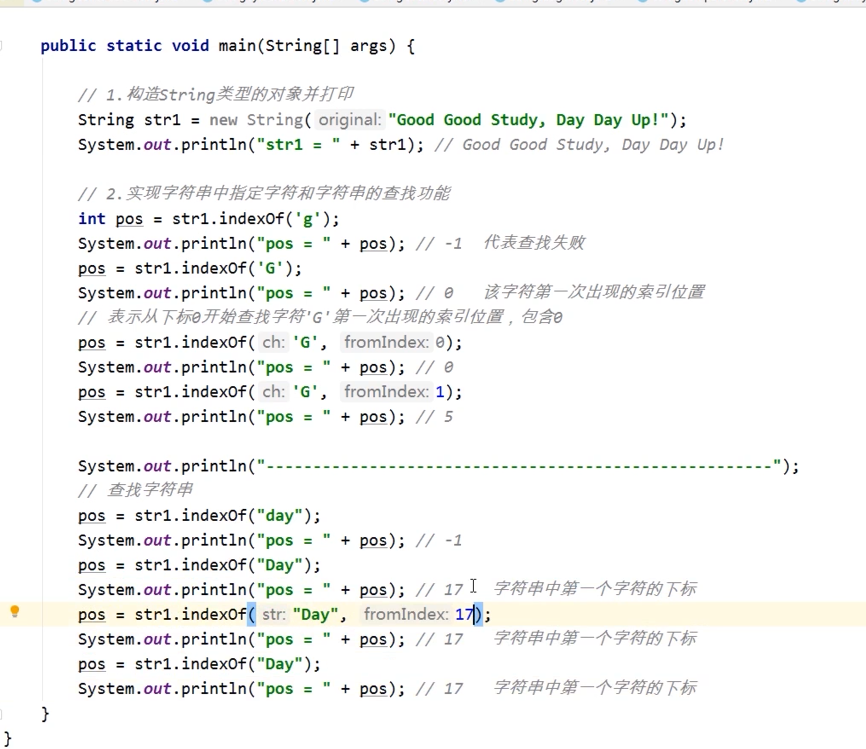This screenshot has height=749, width=866.
Task: Click the comment '表示从下标0开始查找字符'G'...'
Action: click(x=320, y=317)
